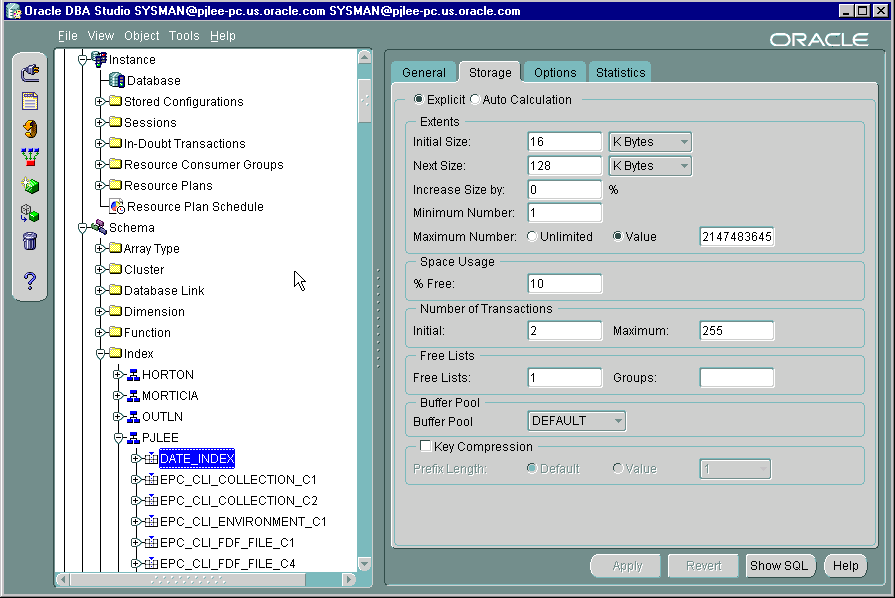Click the % Free input field
The height and width of the screenshot is (598, 895).
pyautogui.click(x=565, y=285)
